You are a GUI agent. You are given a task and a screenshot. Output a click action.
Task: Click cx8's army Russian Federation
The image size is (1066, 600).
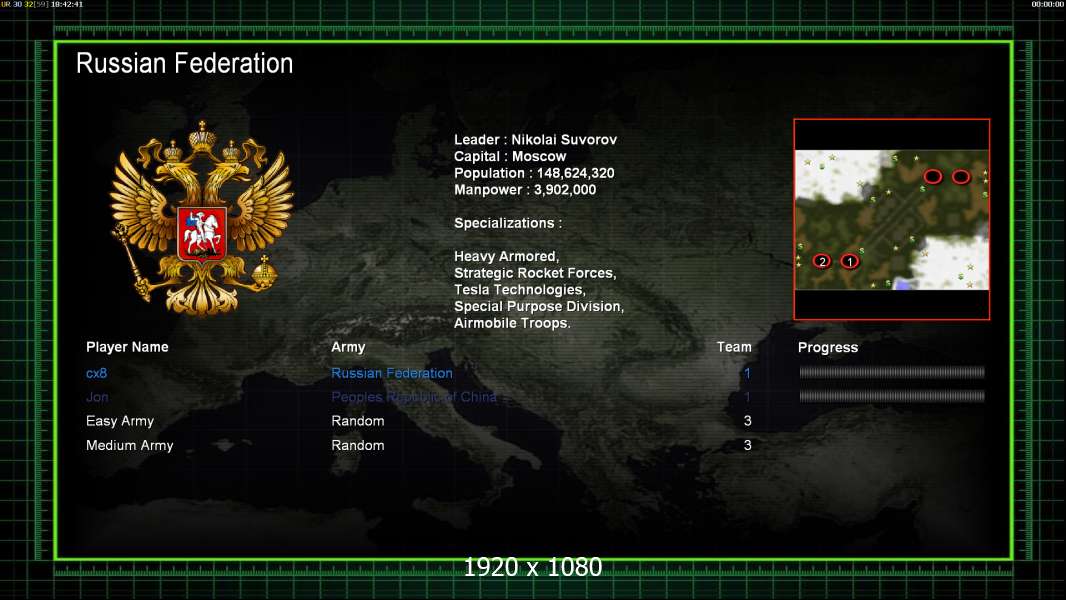click(x=392, y=373)
